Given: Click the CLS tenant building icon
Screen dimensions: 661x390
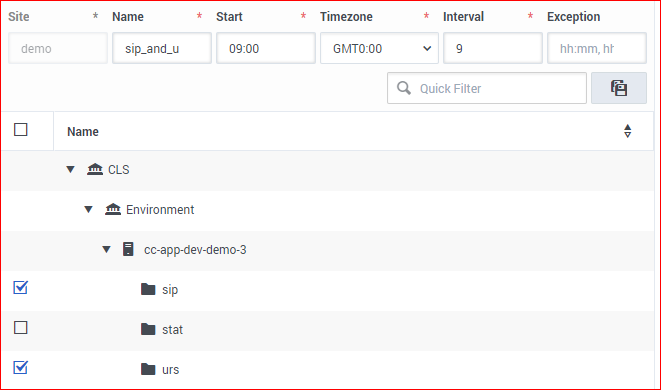Looking at the screenshot, I should [95, 169].
